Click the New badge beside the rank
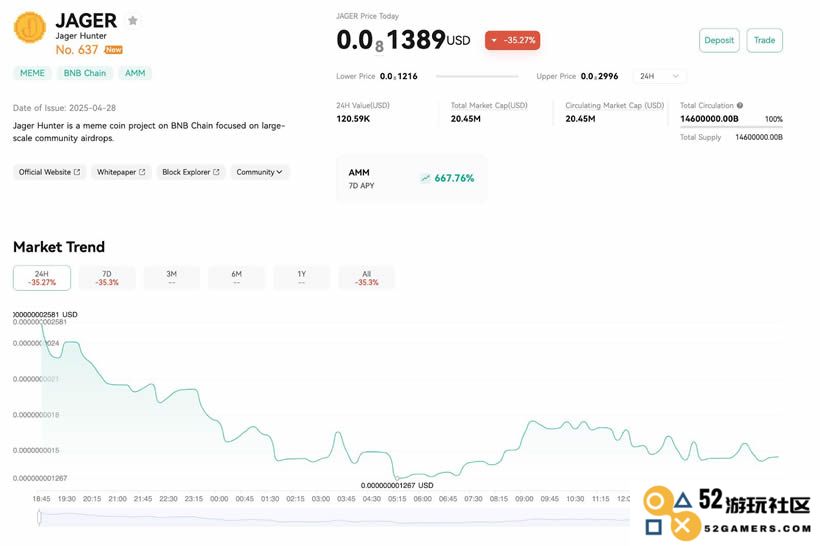Screen dimensions: 820x546 pyautogui.click(x=113, y=50)
